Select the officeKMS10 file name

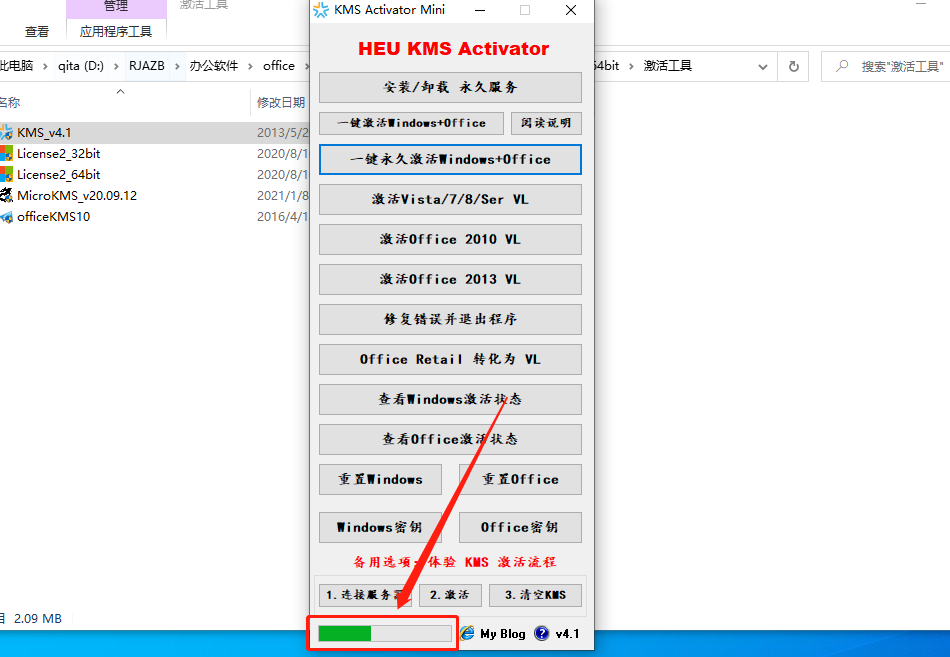tap(53, 216)
